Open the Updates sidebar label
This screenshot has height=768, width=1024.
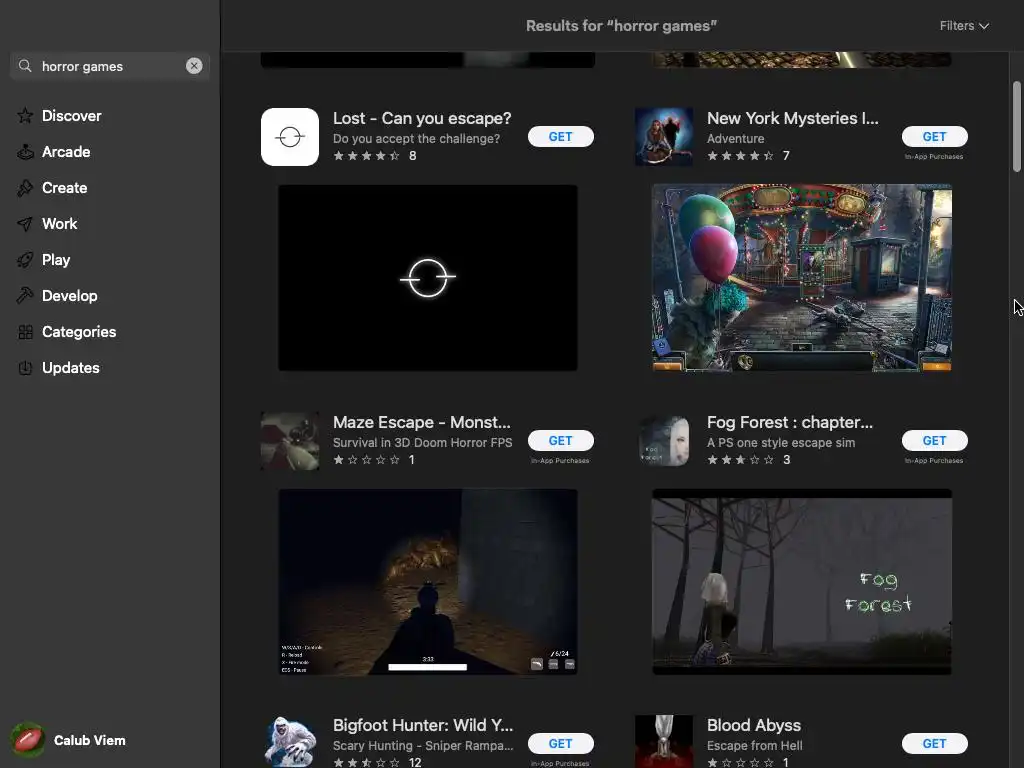(x=71, y=368)
